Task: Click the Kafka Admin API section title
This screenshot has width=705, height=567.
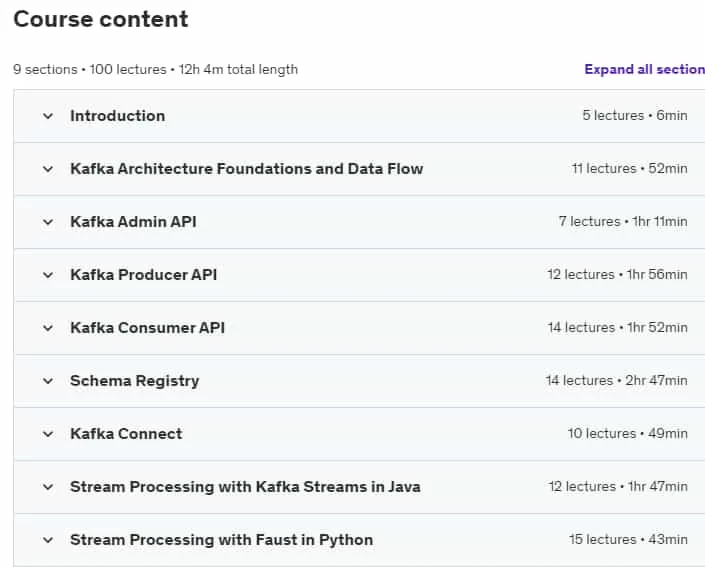Action: click(134, 222)
